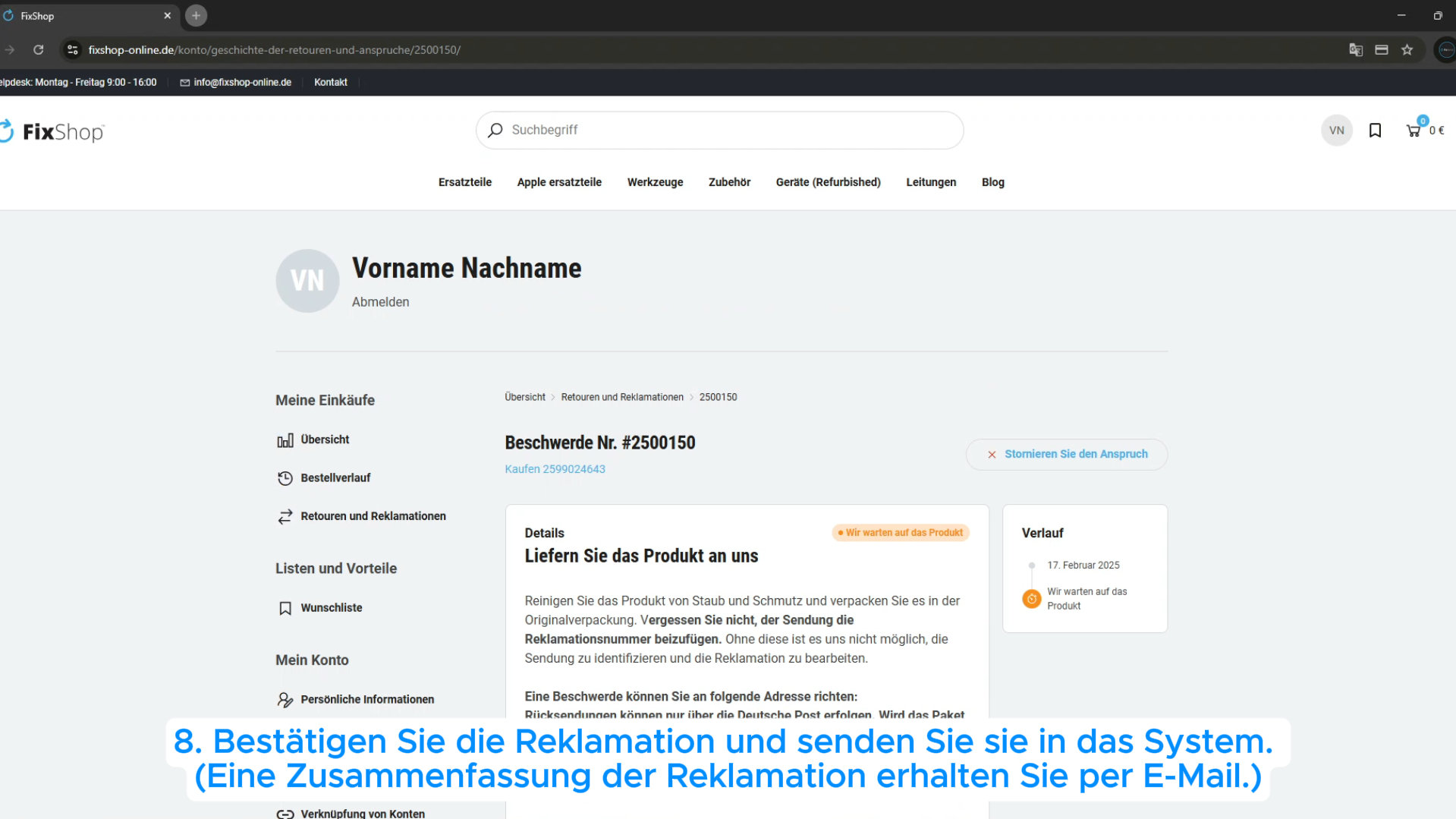The image size is (1456, 819).
Task: Click Stornieren Sie den Anspruch button
Action: tap(1066, 454)
